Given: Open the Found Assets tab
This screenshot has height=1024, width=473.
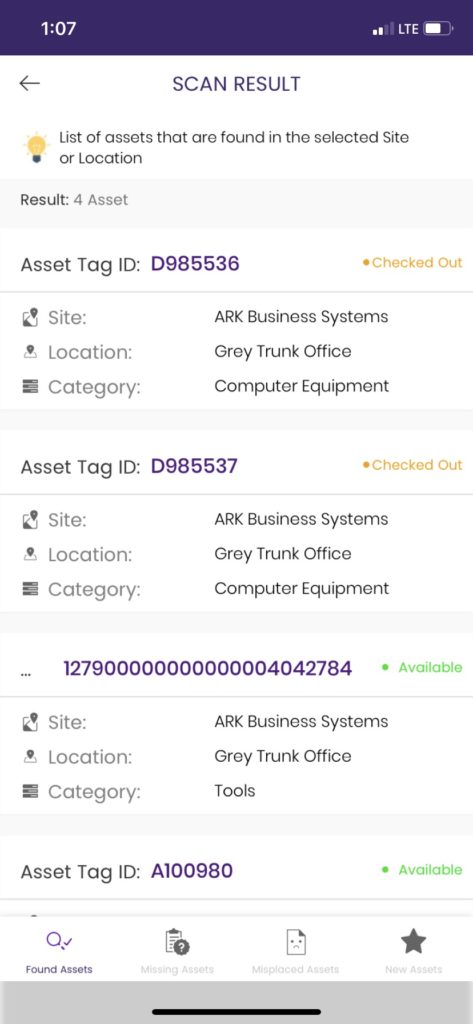Looking at the screenshot, I should [x=59, y=950].
